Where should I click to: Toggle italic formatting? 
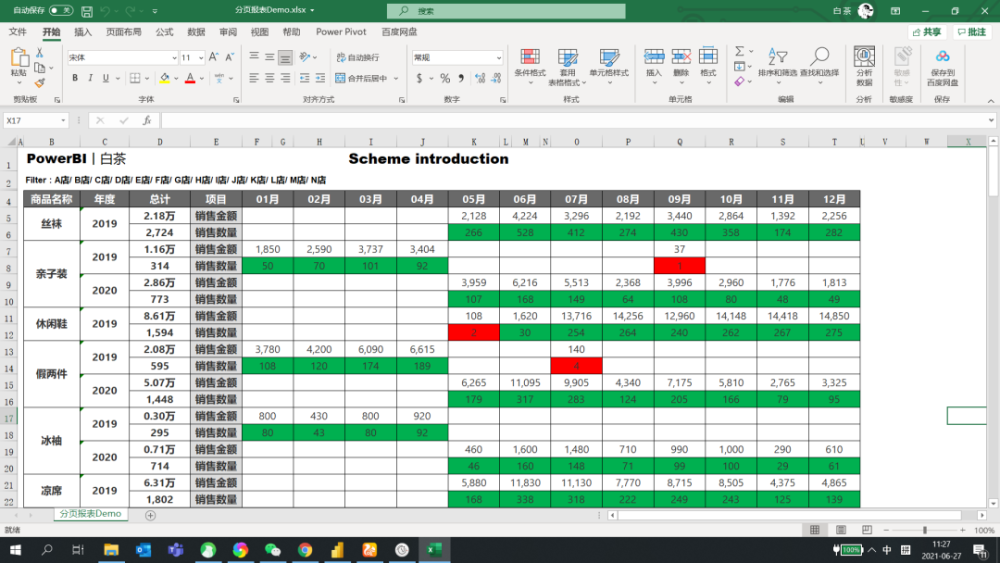[90, 78]
